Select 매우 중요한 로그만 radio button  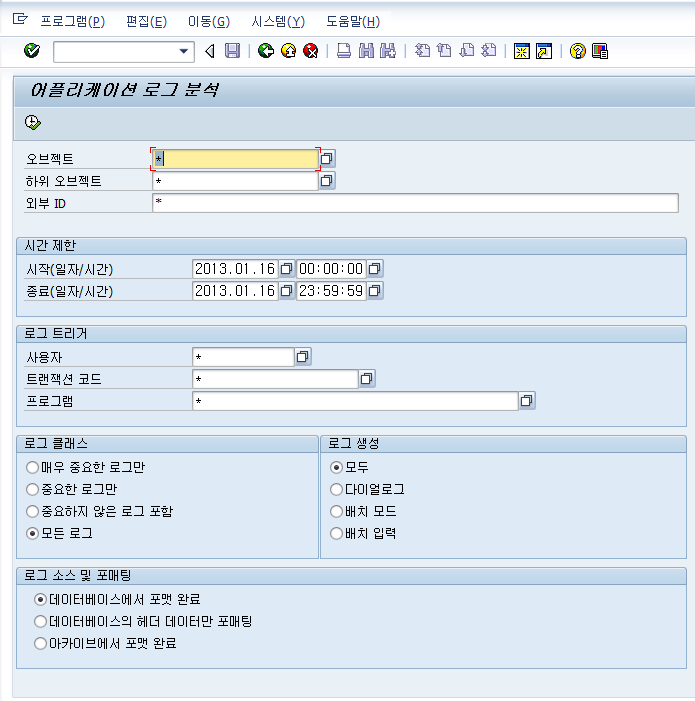[x=32, y=468]
